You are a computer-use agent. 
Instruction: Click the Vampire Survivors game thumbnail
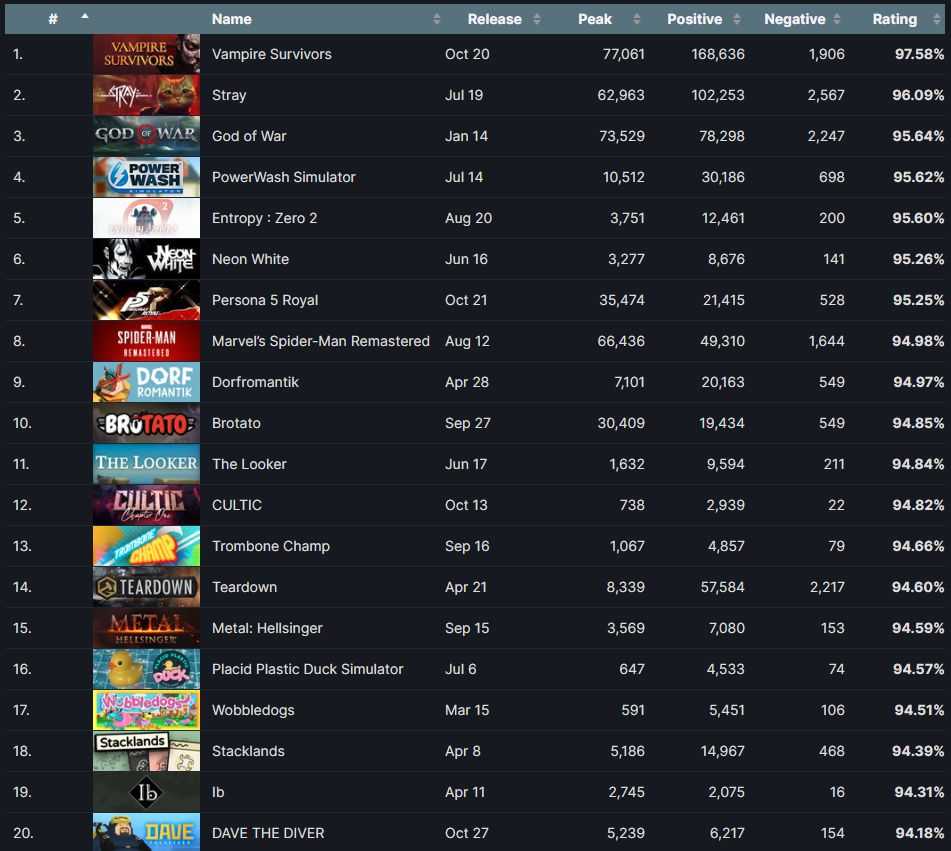pos(146,54)
